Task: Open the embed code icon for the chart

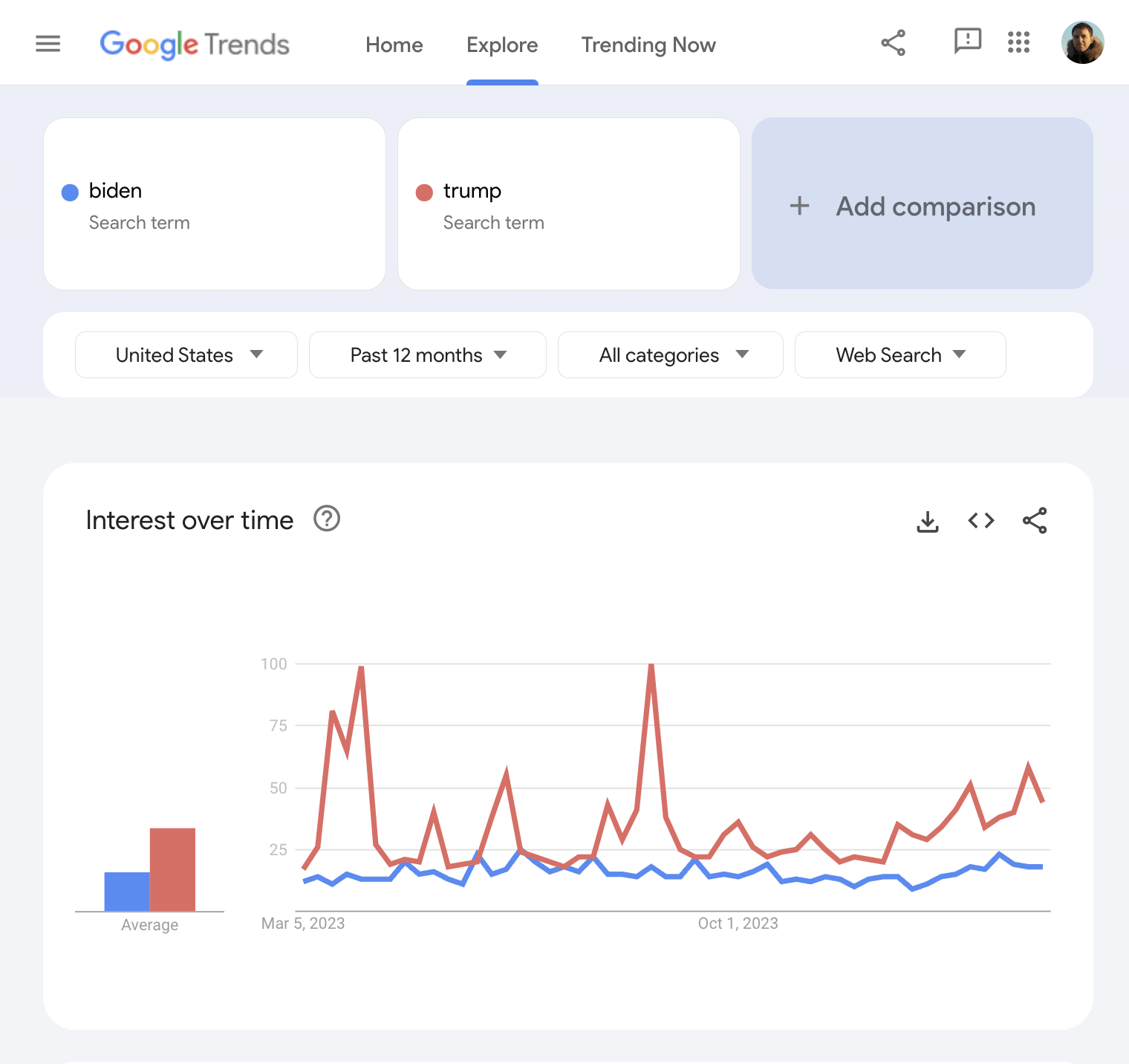Action: (x=980, y=520)
